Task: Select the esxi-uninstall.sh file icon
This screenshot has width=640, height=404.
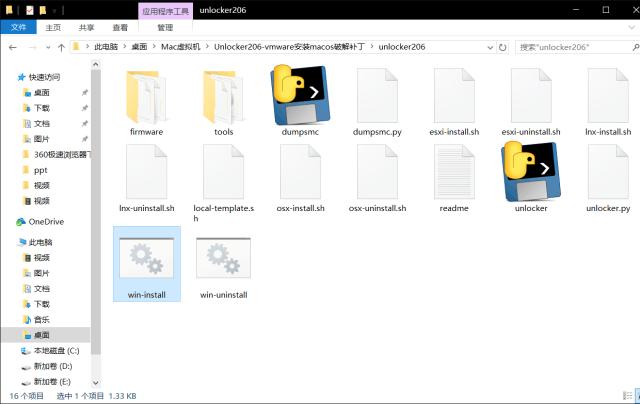Action: pos(531,96)
